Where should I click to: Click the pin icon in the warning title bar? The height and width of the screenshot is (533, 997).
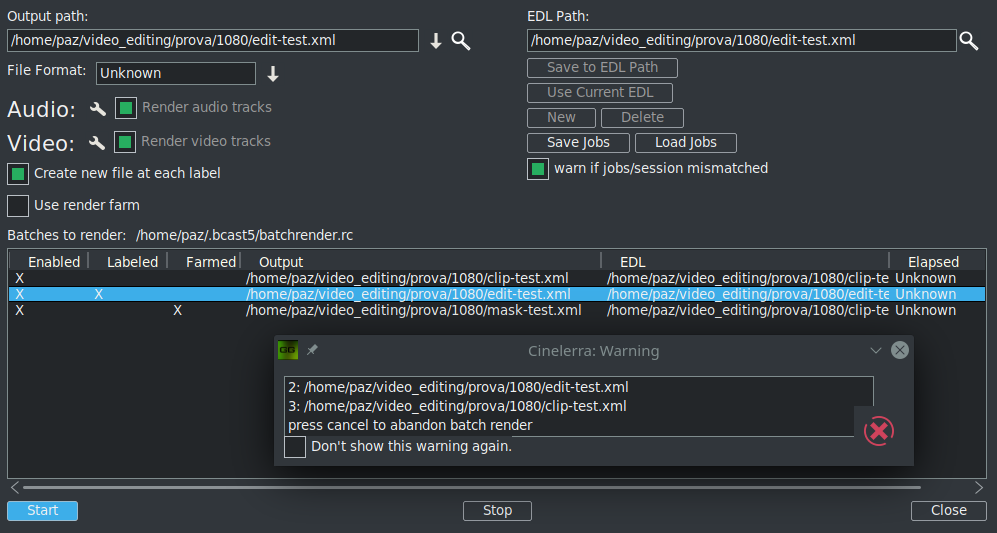click(312, 350)
